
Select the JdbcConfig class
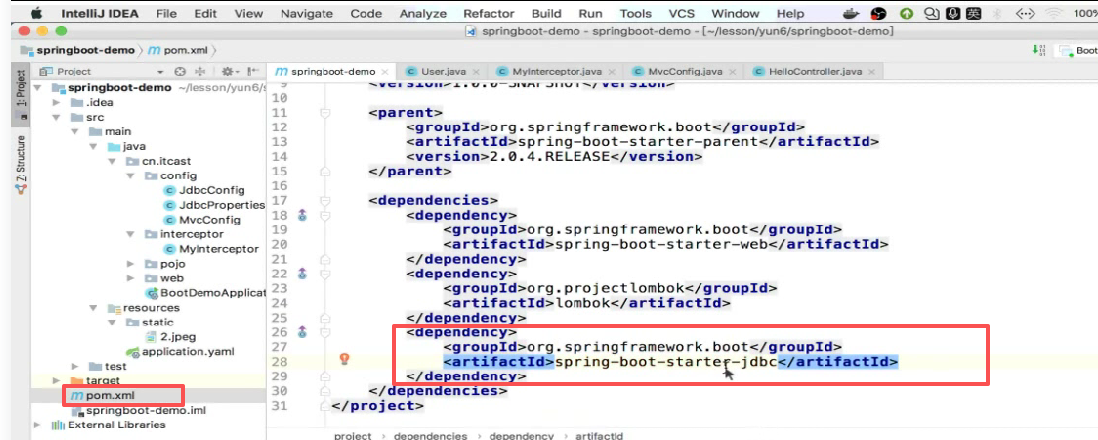[x=203, y=191]
